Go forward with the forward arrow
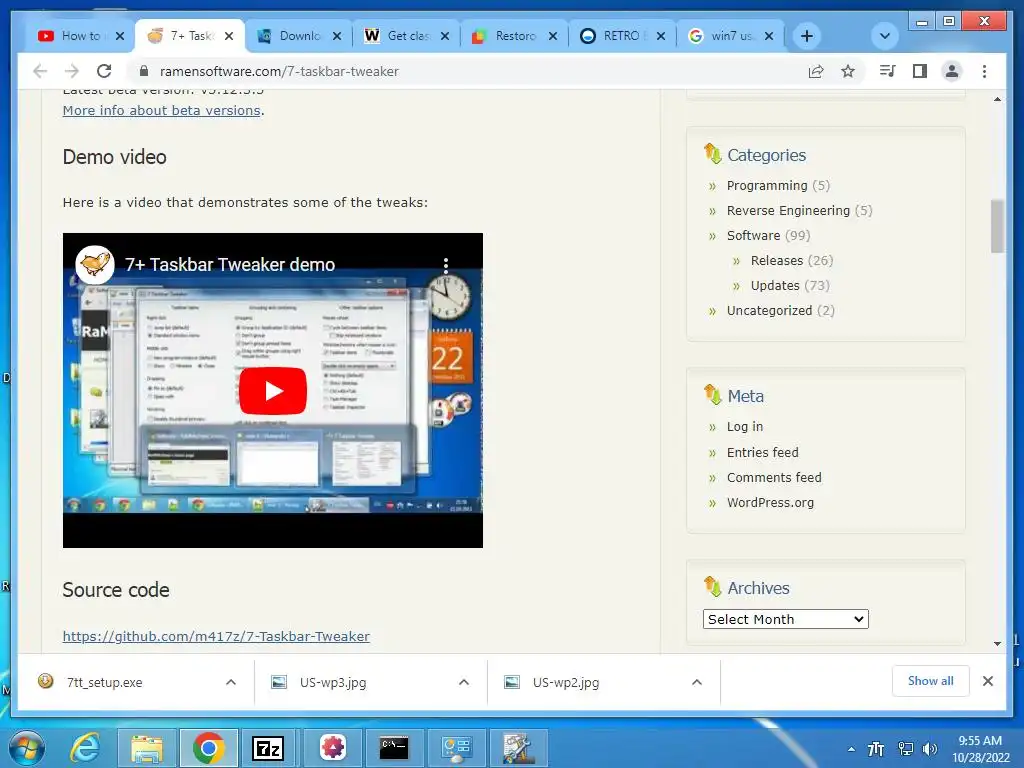Image resolution: width=1024 pixels, height=768 pixels. point(72,71)
